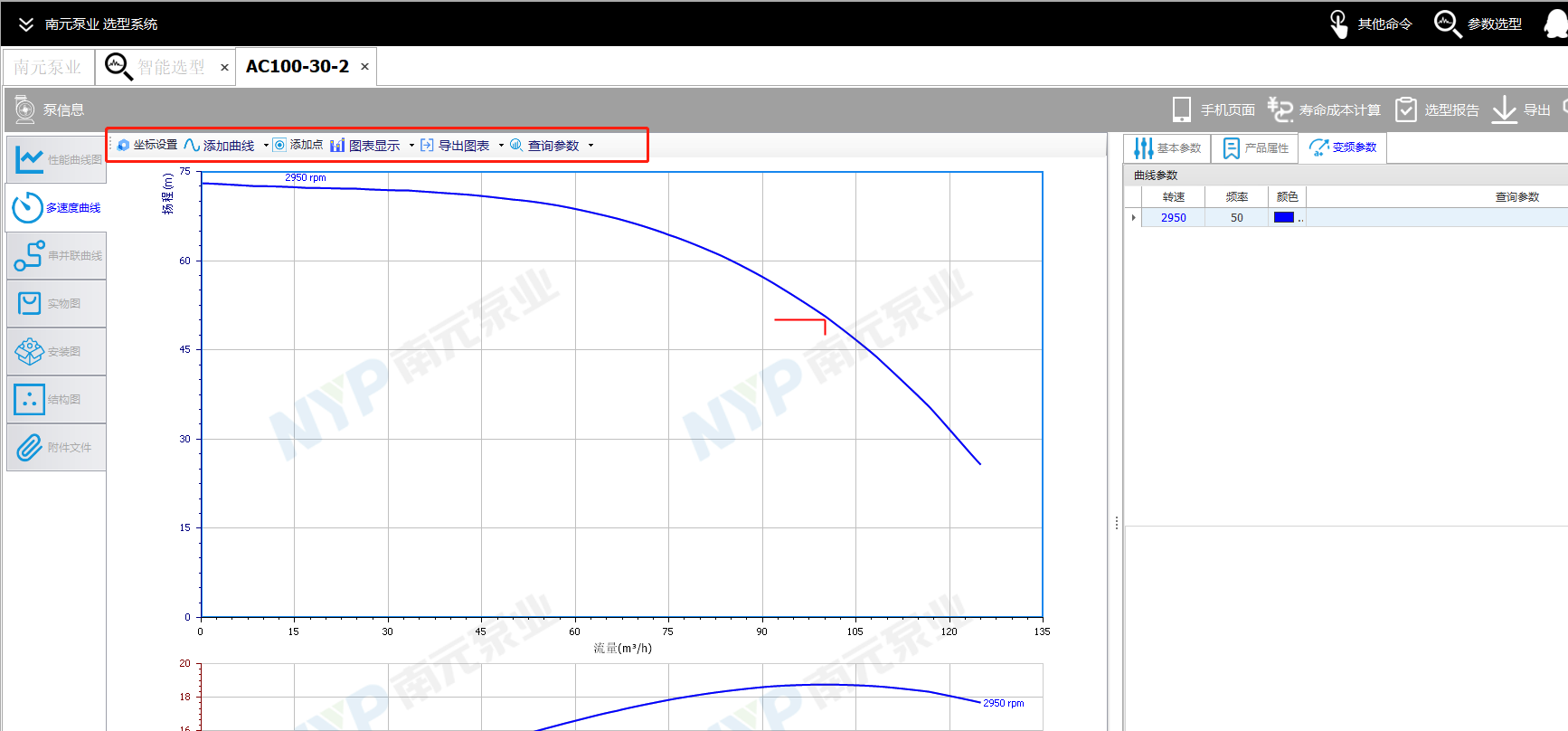Image resolution: width=1568 pixels, height=731 pixels.
Task: Click 曲线参数 section header
Action: (1156, 176)
